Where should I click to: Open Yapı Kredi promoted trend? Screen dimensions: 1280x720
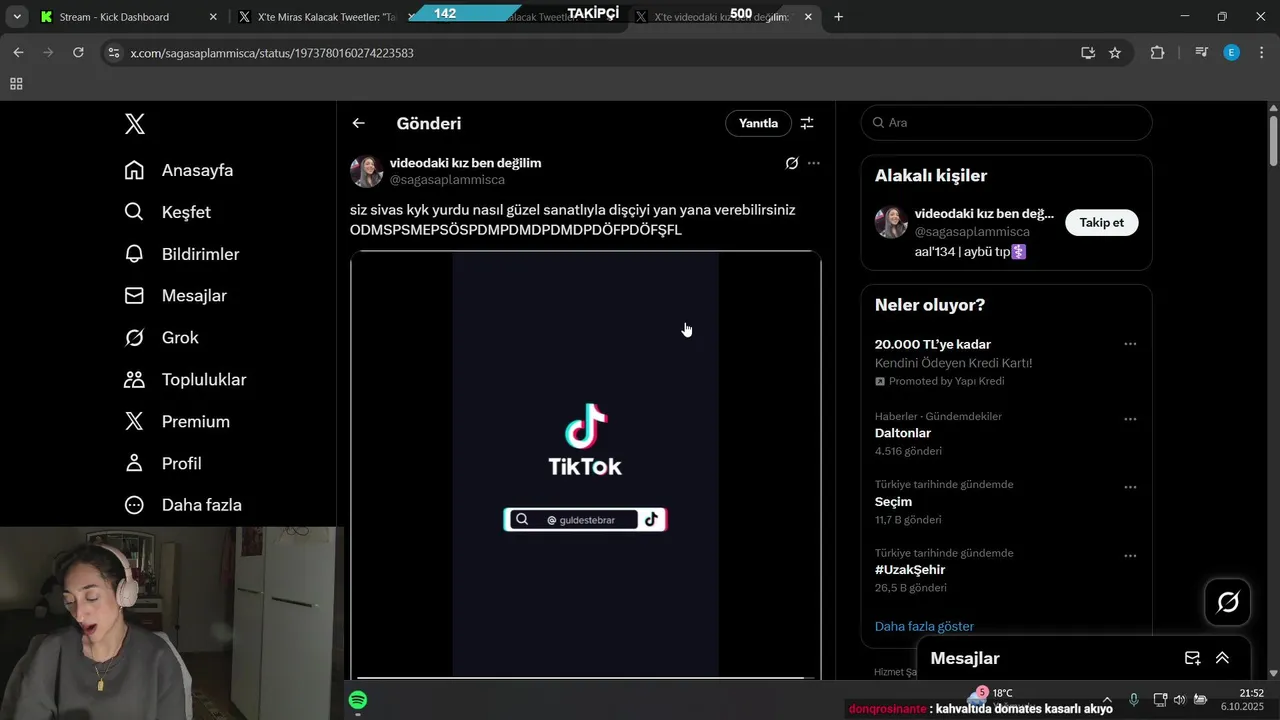coord(1006,362)
